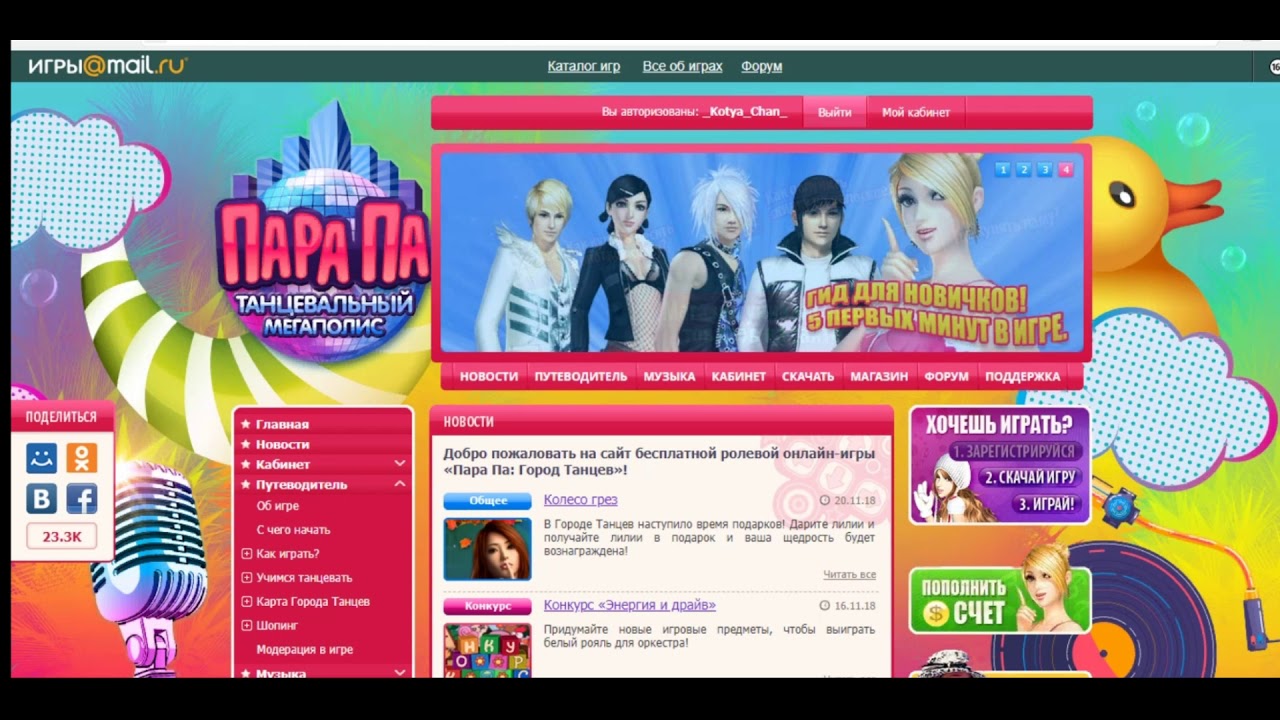Click clock icon next to 20.11.18
The image size is (1280, 720).
[825, 500]
